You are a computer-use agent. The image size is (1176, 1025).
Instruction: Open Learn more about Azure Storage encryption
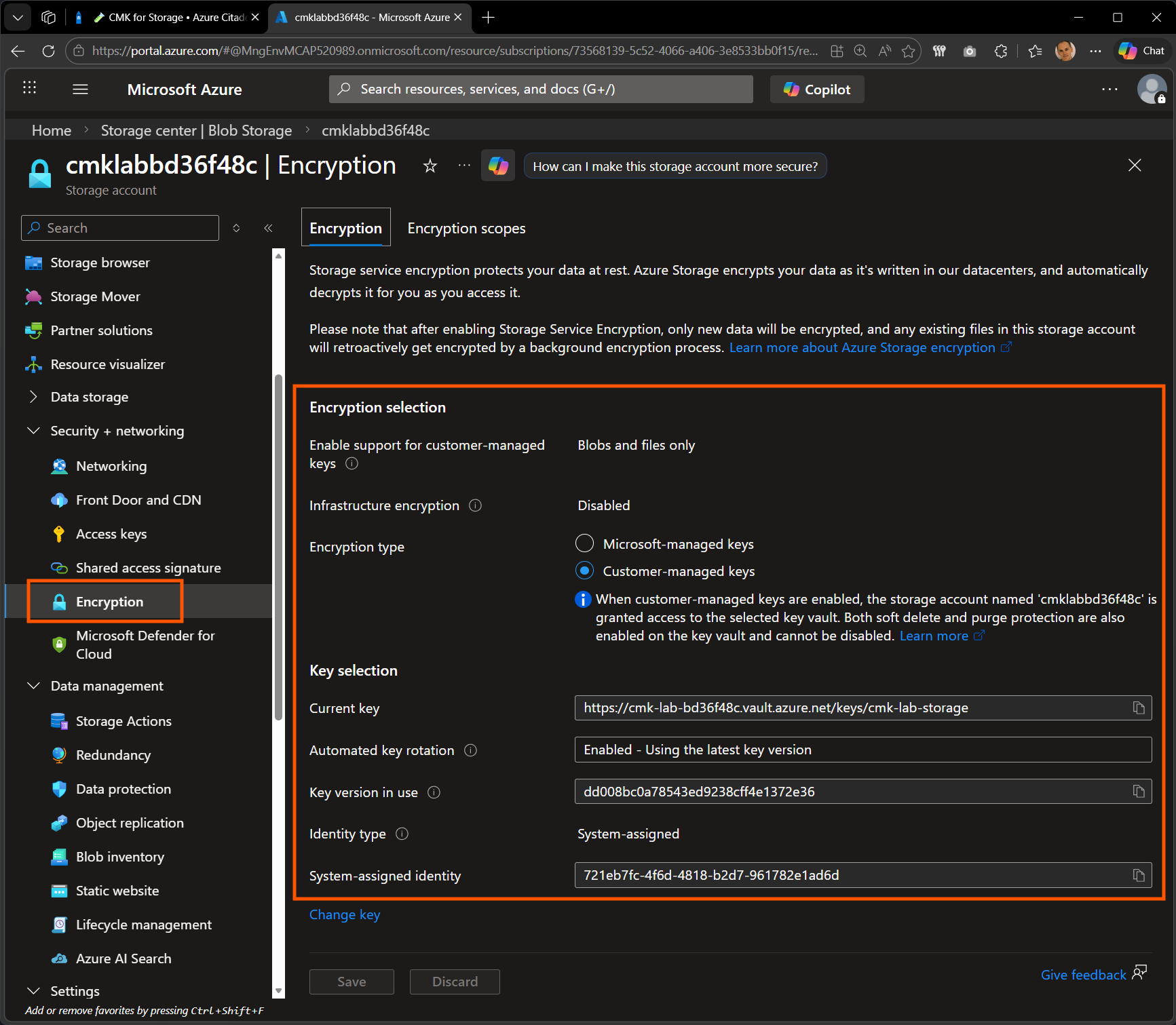coord(870,347)
